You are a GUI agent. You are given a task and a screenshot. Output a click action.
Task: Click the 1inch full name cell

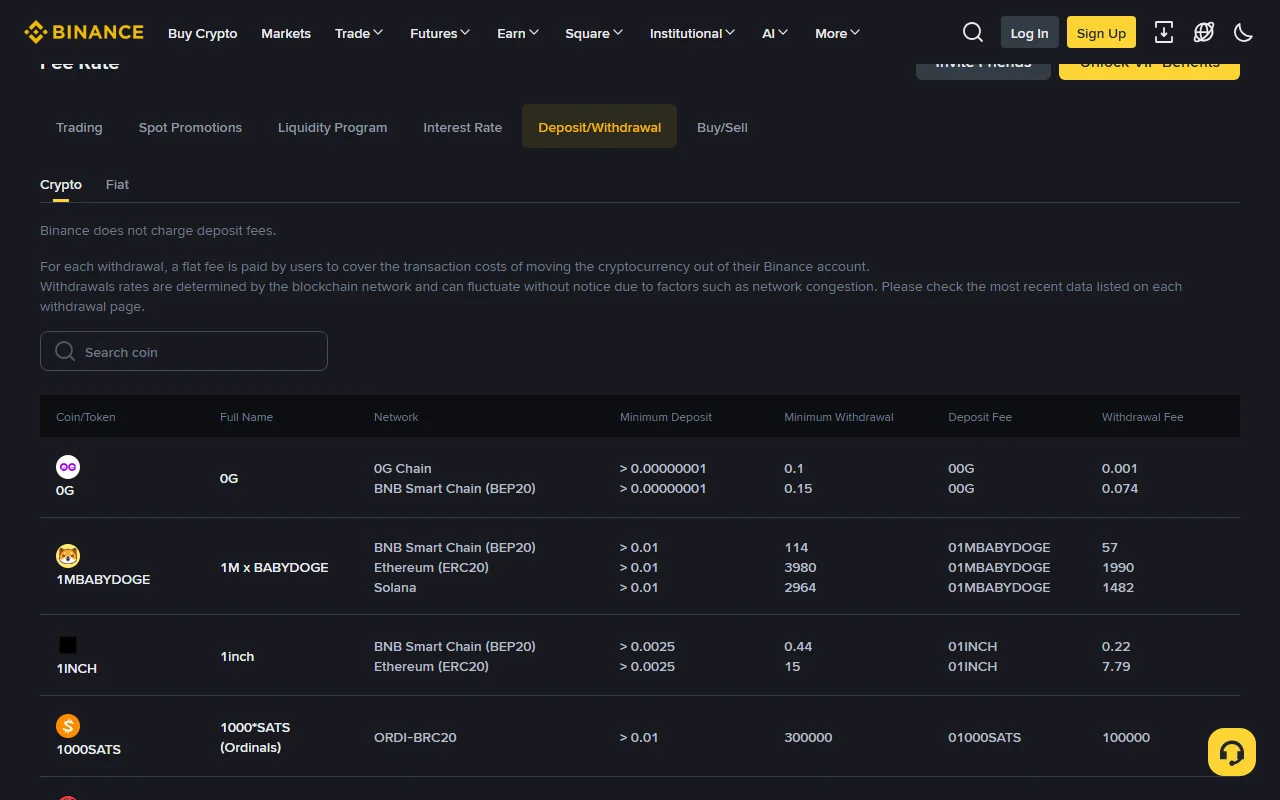coord(237,656)
